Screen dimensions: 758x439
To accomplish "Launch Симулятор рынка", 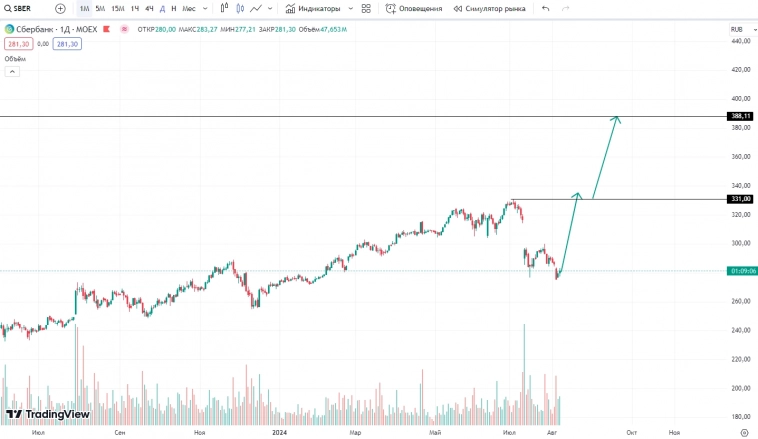I will pyautogui.click(x=489, y=8).
